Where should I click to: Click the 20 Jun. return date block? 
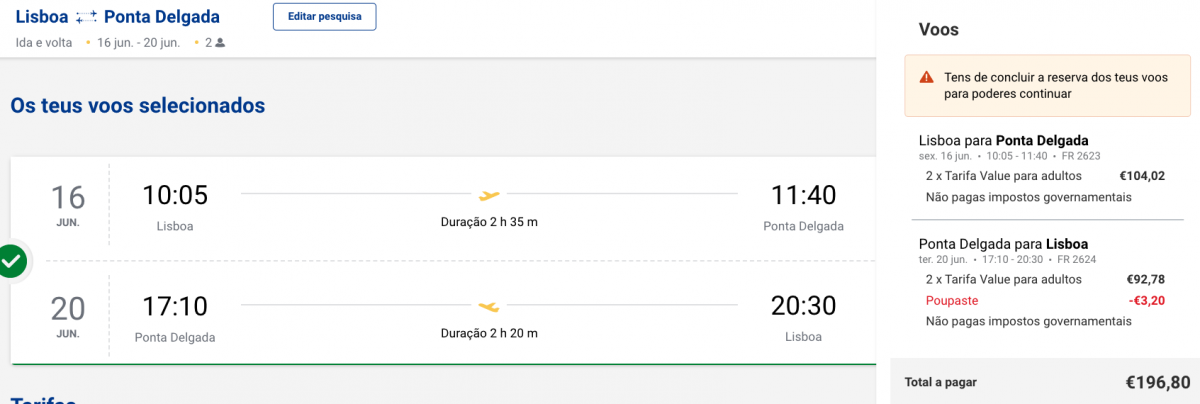coord(68,316)
